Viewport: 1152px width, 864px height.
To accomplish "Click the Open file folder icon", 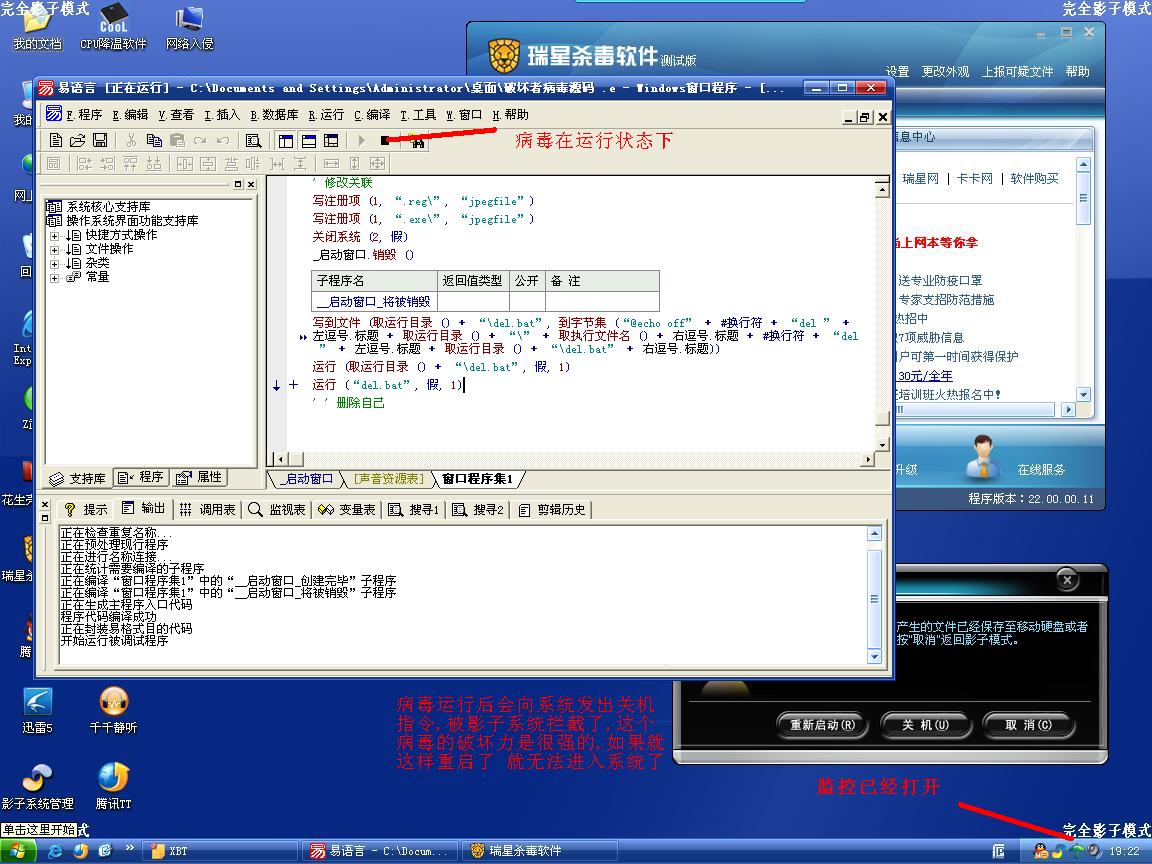I will point(78,140).
